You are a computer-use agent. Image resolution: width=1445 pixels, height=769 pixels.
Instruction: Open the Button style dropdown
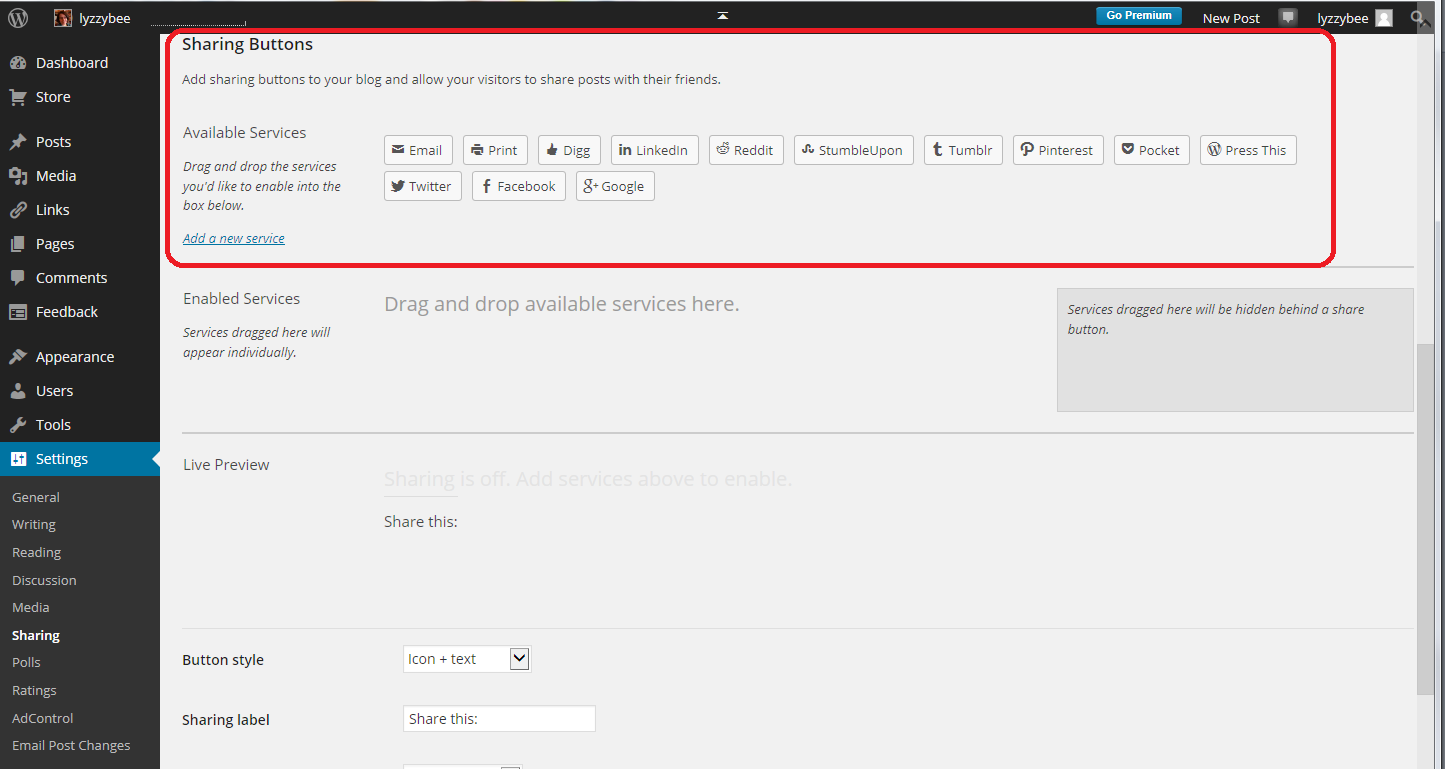point(466,659)
